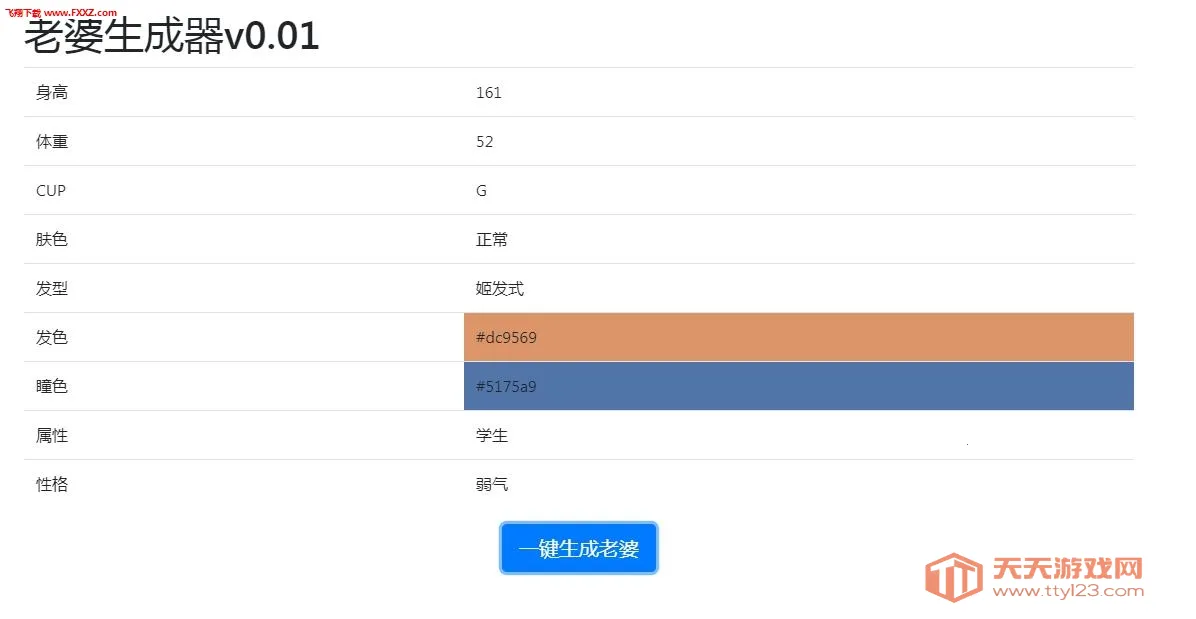This screenshot has height=619, width=1196.
Task: Click the weight value 52
Action: click(485, 141)
